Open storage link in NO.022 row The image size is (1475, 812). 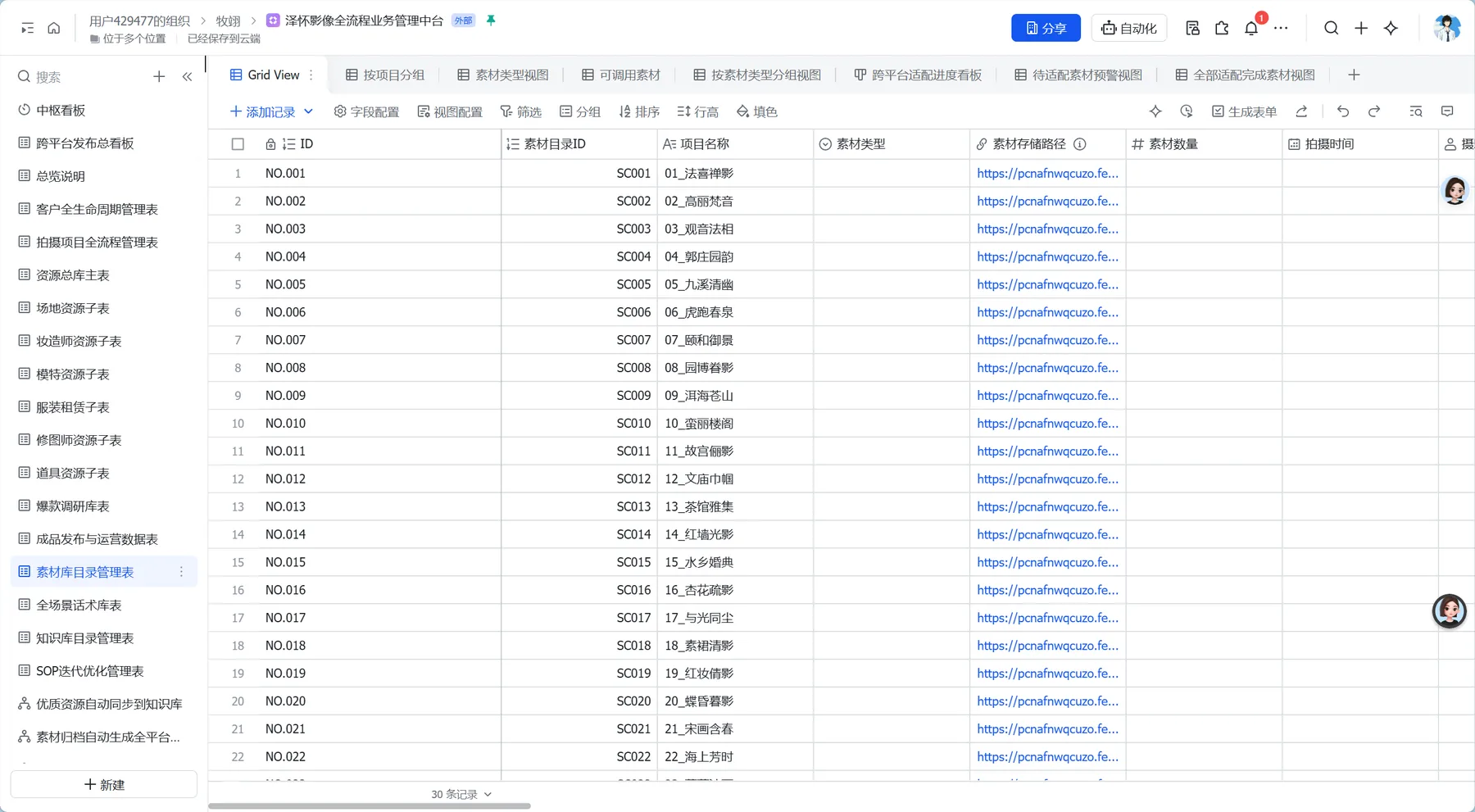[x=1047, y=756]
